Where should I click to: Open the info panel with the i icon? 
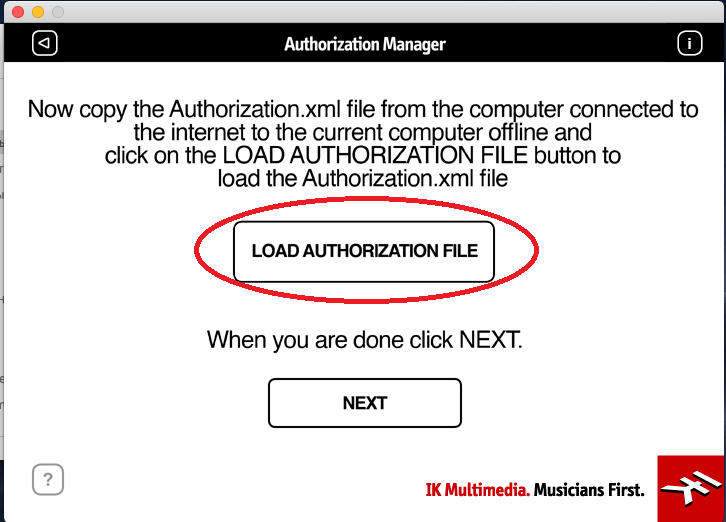point(689,43)
